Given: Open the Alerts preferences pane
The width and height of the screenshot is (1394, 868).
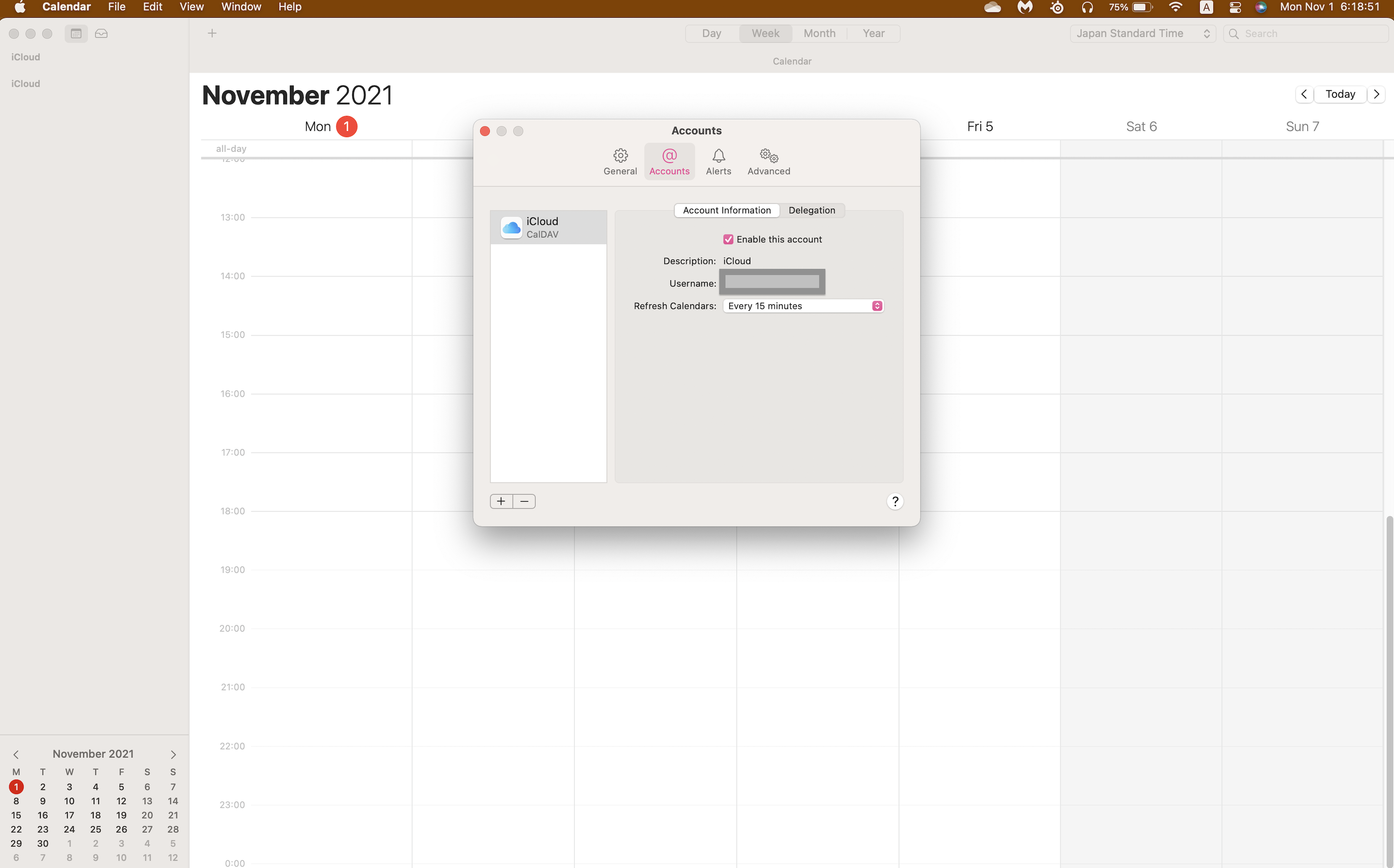Looking at the screenshot, I should [718, 161].
